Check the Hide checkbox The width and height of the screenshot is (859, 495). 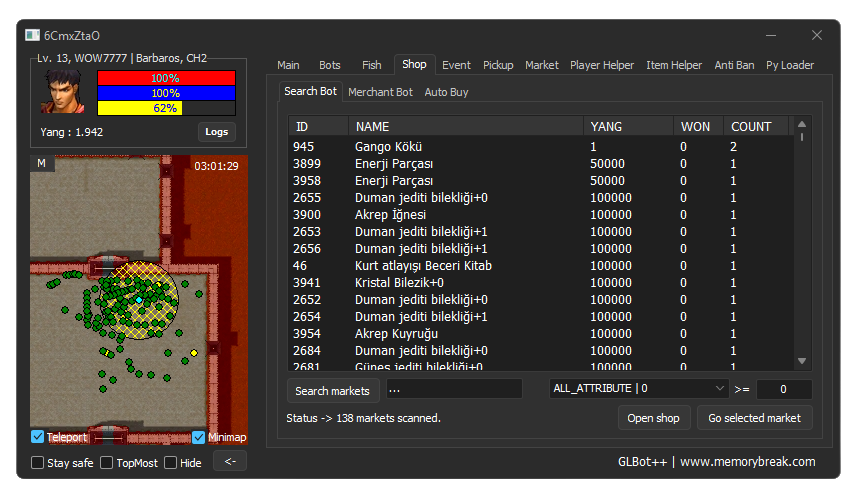[171, 463]
